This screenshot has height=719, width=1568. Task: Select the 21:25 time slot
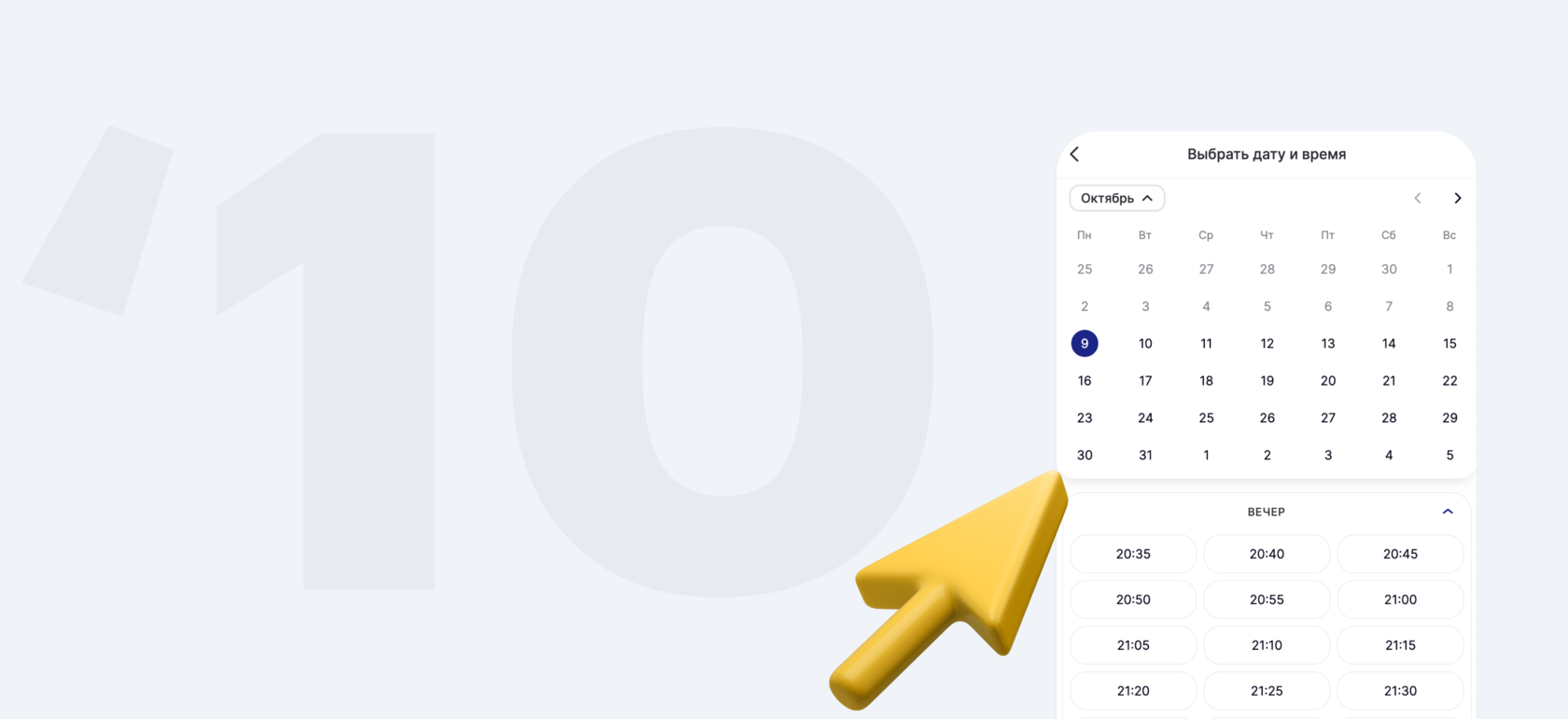pos(1267,691)
